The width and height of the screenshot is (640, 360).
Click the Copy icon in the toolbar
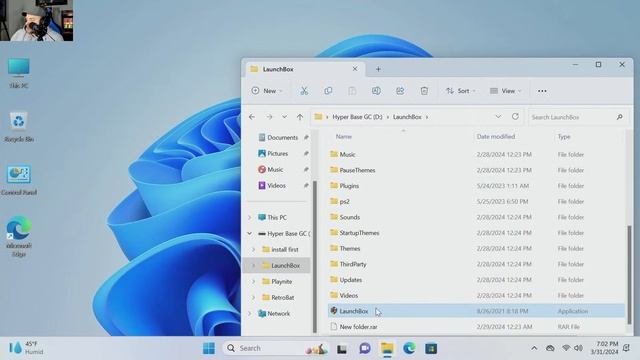pyautogui.click(x=328, y=91)
